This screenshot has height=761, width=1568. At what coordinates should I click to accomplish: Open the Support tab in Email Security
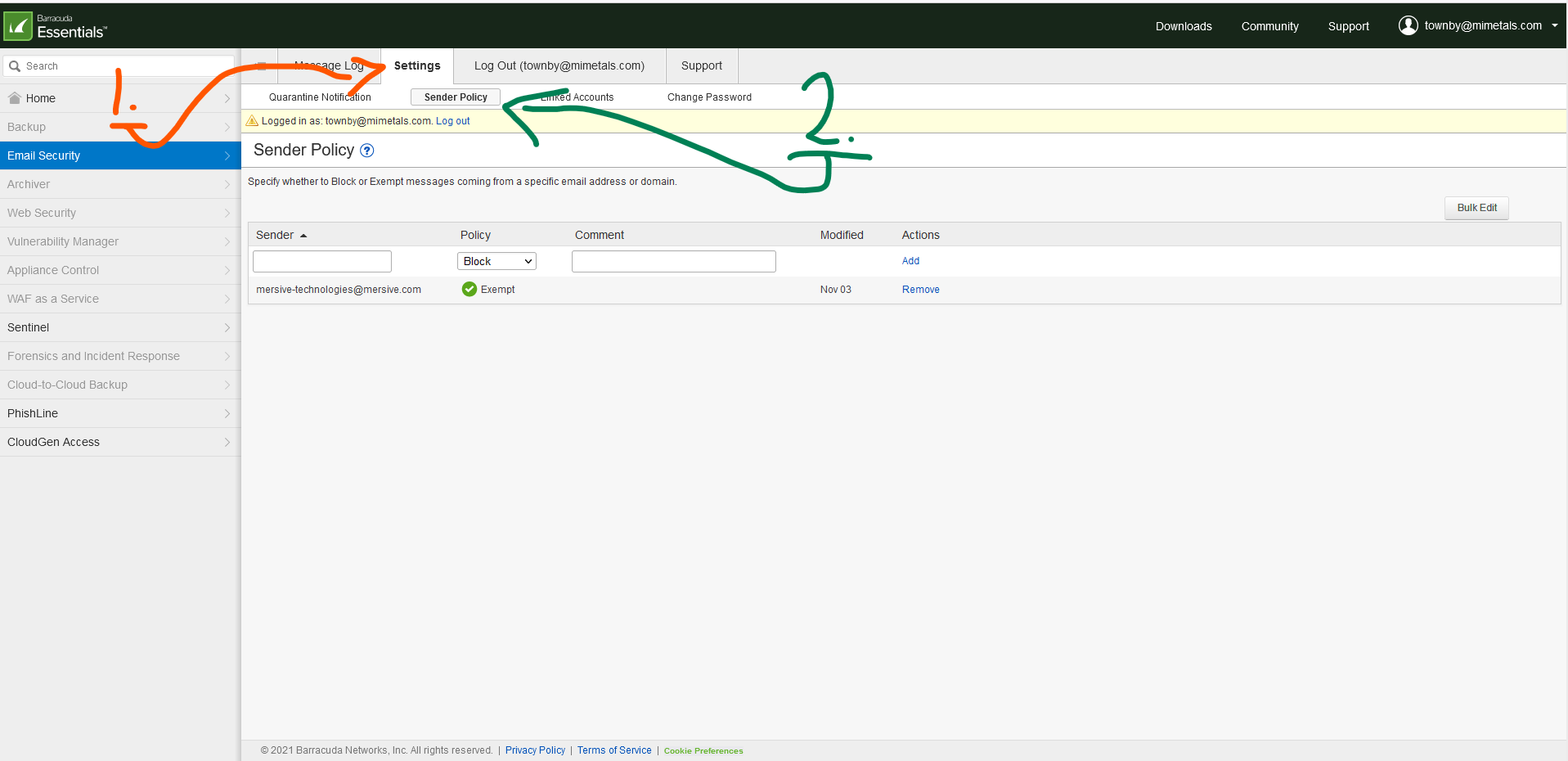[x=702, y=65]
